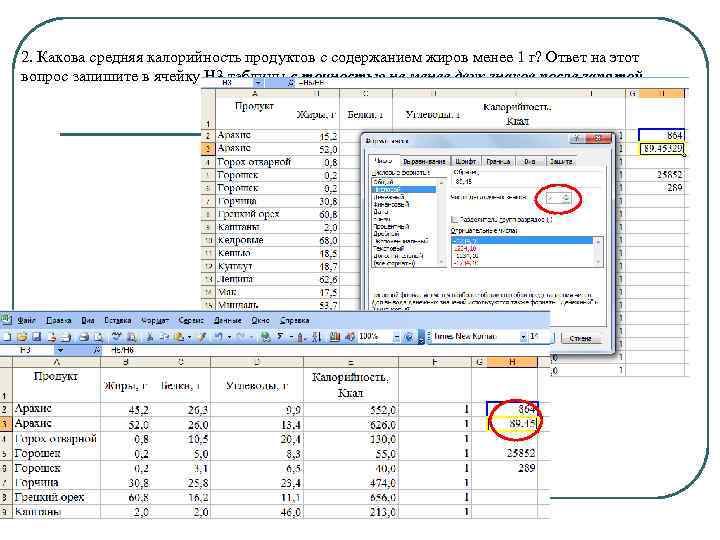Open the Справка menu
Viewport: 720px width, 540px height.
point(294,320)
